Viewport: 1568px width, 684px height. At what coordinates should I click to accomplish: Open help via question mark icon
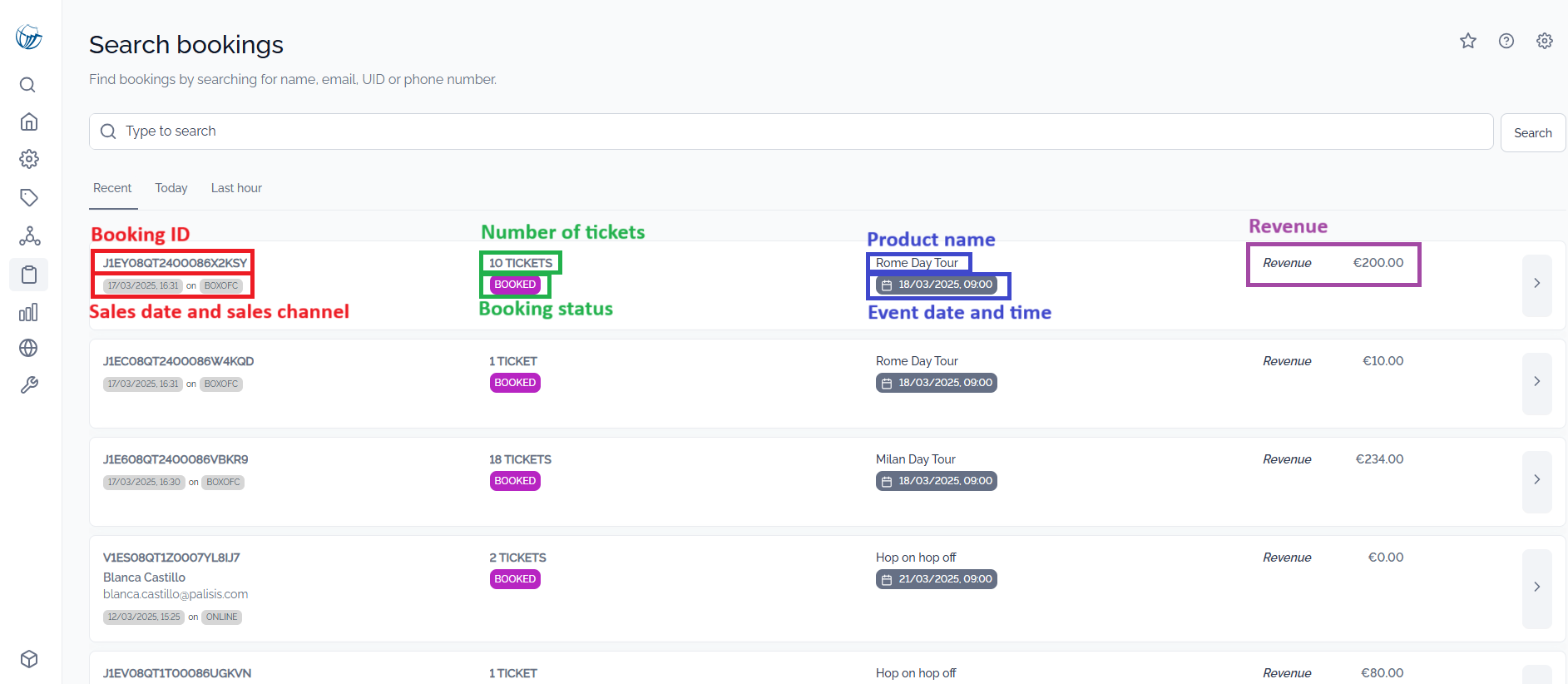click(1506, 41)
